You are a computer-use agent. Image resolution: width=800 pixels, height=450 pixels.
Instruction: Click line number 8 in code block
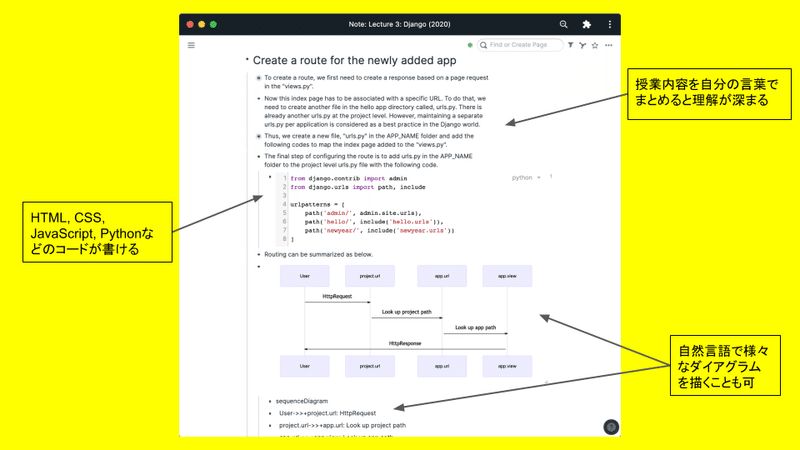[x=285, y=238]
